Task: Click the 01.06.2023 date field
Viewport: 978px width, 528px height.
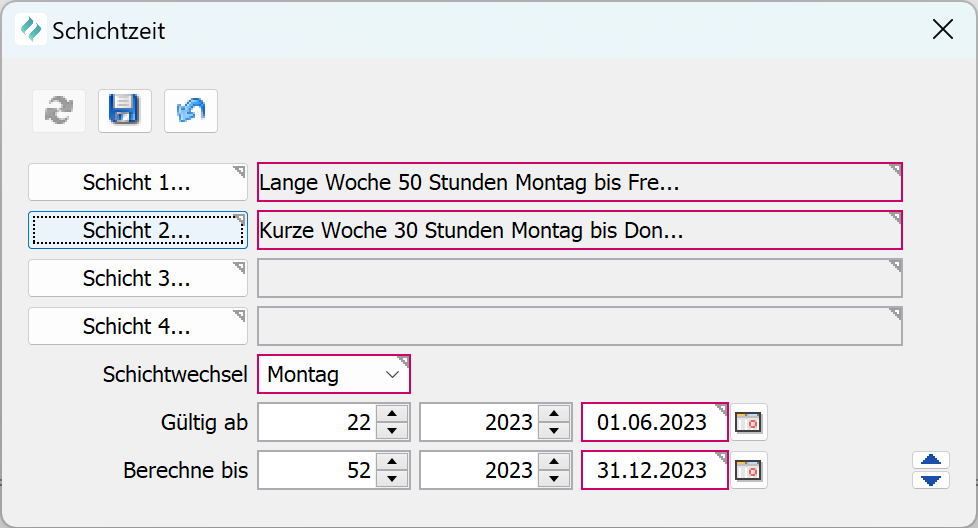Action: point(654,422)
